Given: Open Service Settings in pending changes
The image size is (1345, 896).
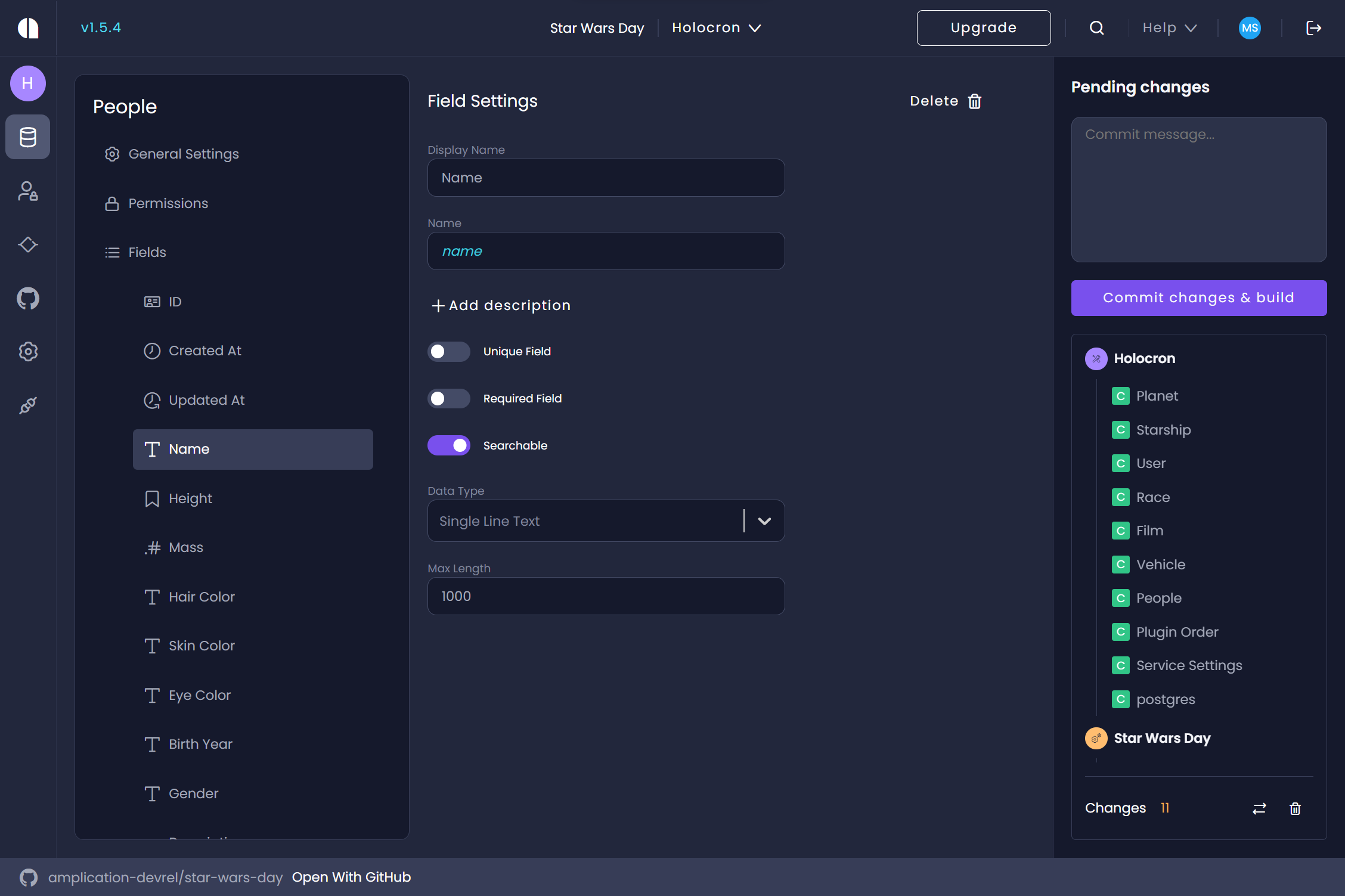Looking at the screenshot, I should [1189, 666].
